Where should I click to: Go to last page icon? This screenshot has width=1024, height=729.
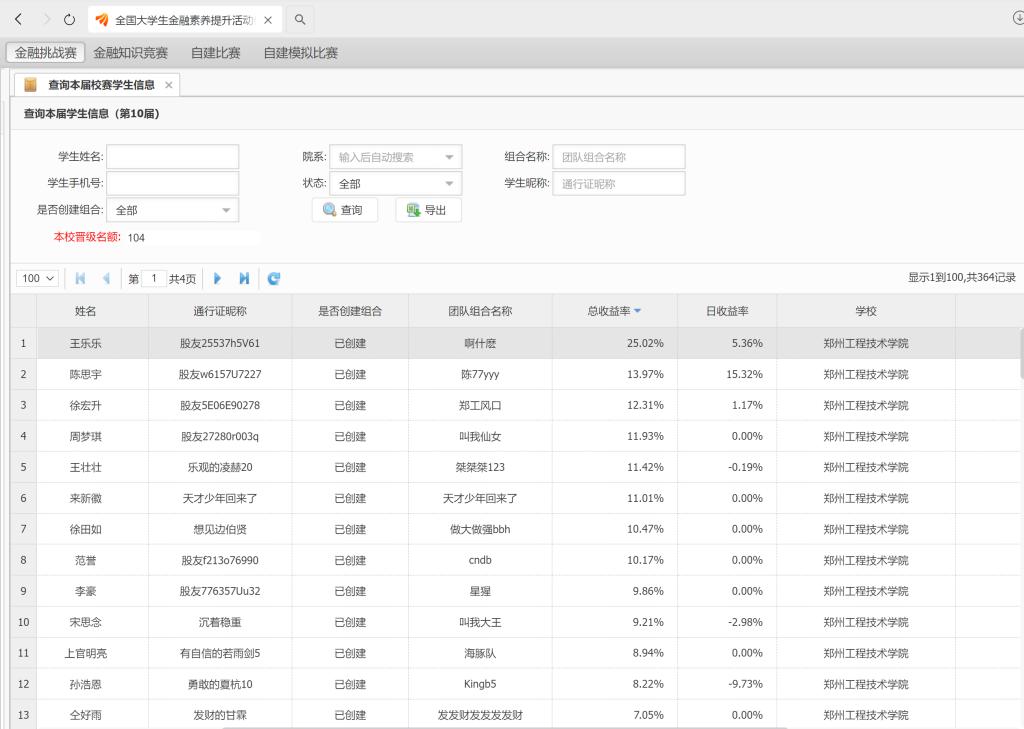click(244, 278)
